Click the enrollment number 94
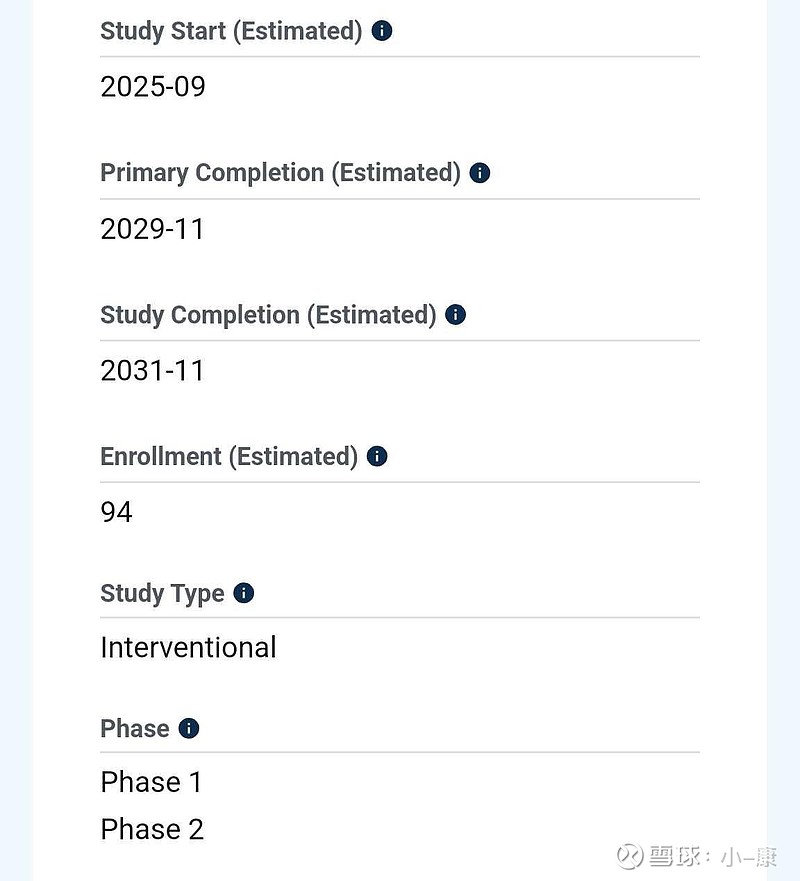Viewport: 800px width, 881px height. (x=116, y=512)
